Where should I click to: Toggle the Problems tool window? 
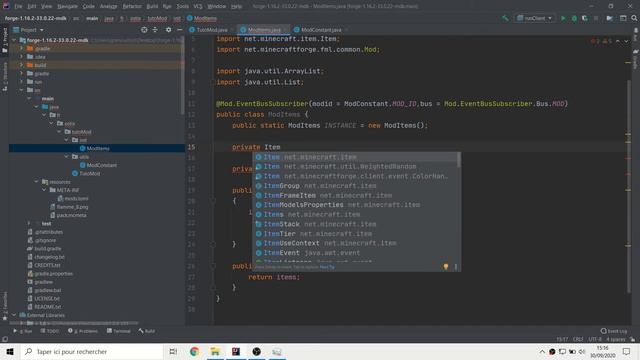(83, 331)
